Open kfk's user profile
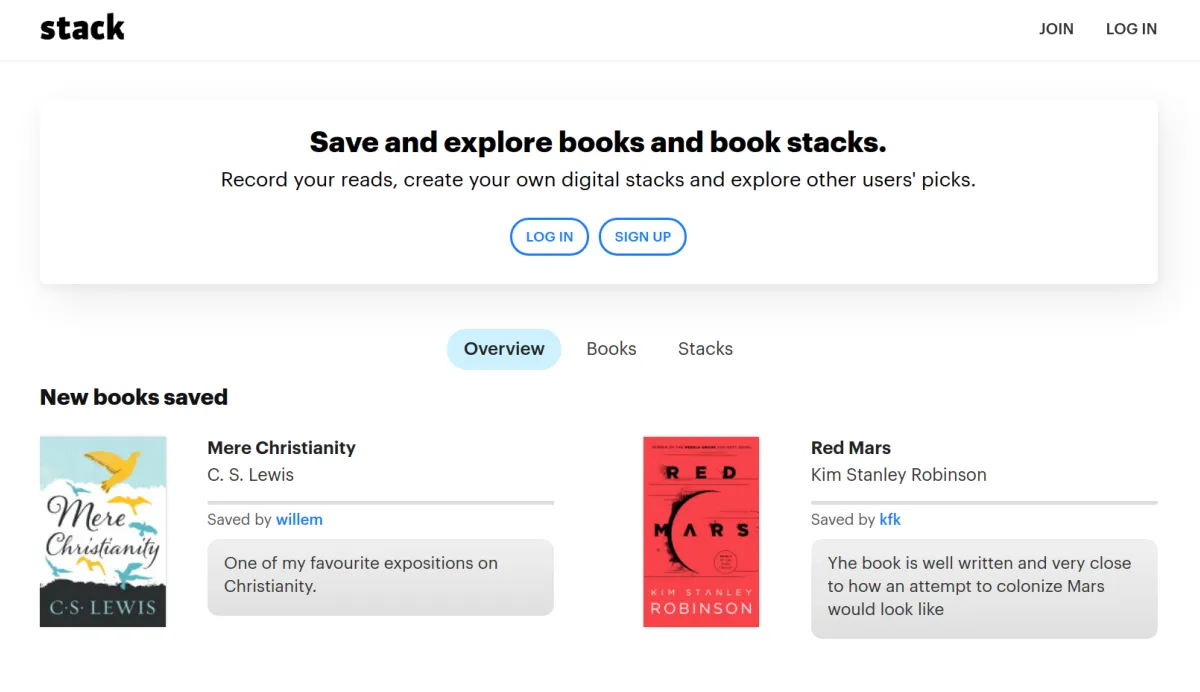This screenshot has height=692, width=1200. pos(889,519)
